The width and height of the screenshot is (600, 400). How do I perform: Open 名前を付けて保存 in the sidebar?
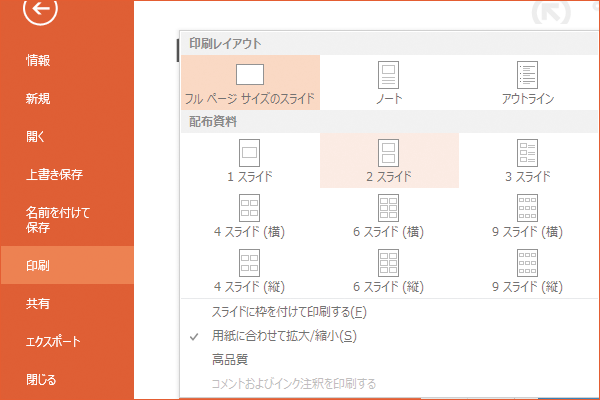(67, 220)
